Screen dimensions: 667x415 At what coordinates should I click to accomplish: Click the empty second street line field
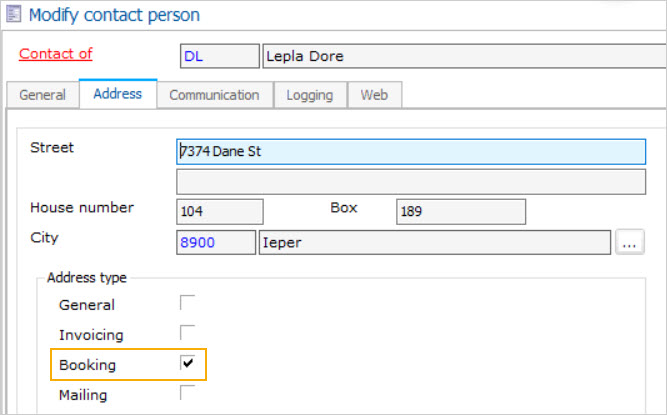(410, 181)
